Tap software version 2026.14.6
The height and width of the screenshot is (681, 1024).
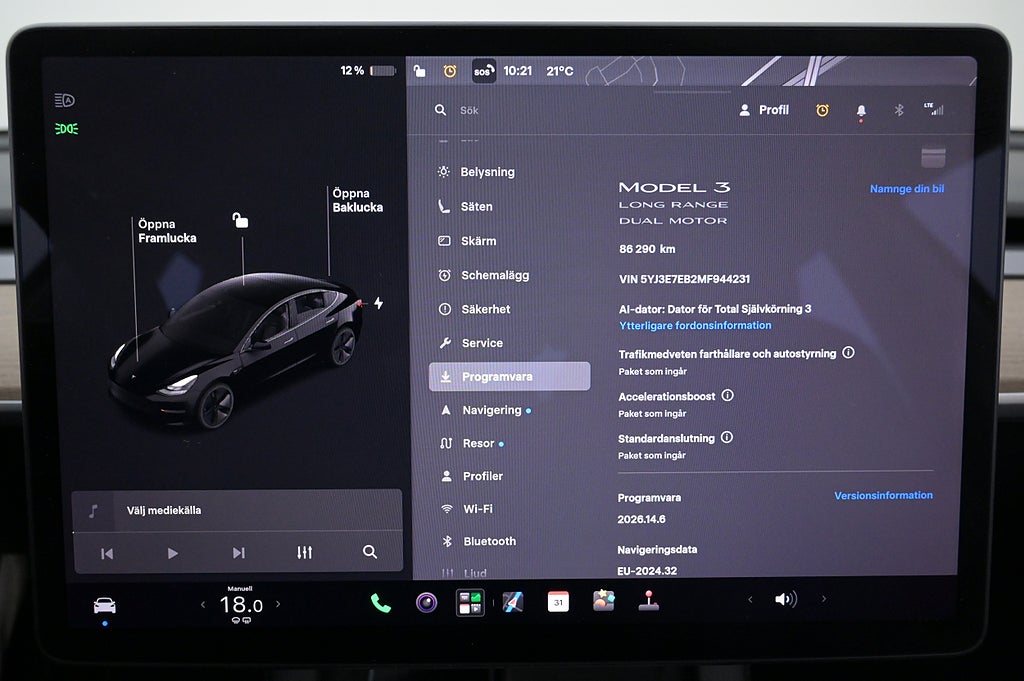pos(641,519)
